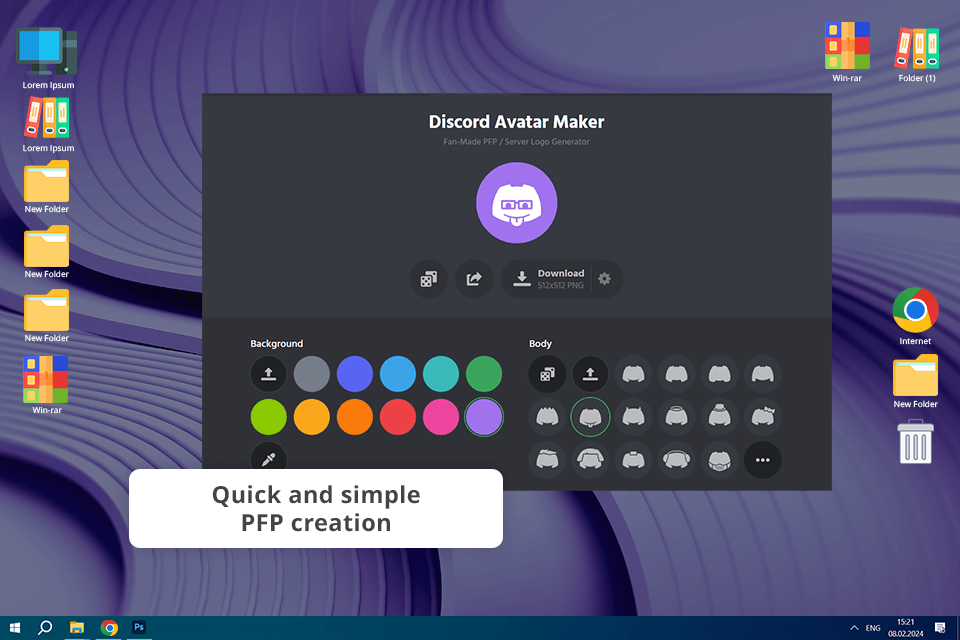Open the Lorem Ipsum computer desktop icon
960x640 pixels.
point(48,58)
